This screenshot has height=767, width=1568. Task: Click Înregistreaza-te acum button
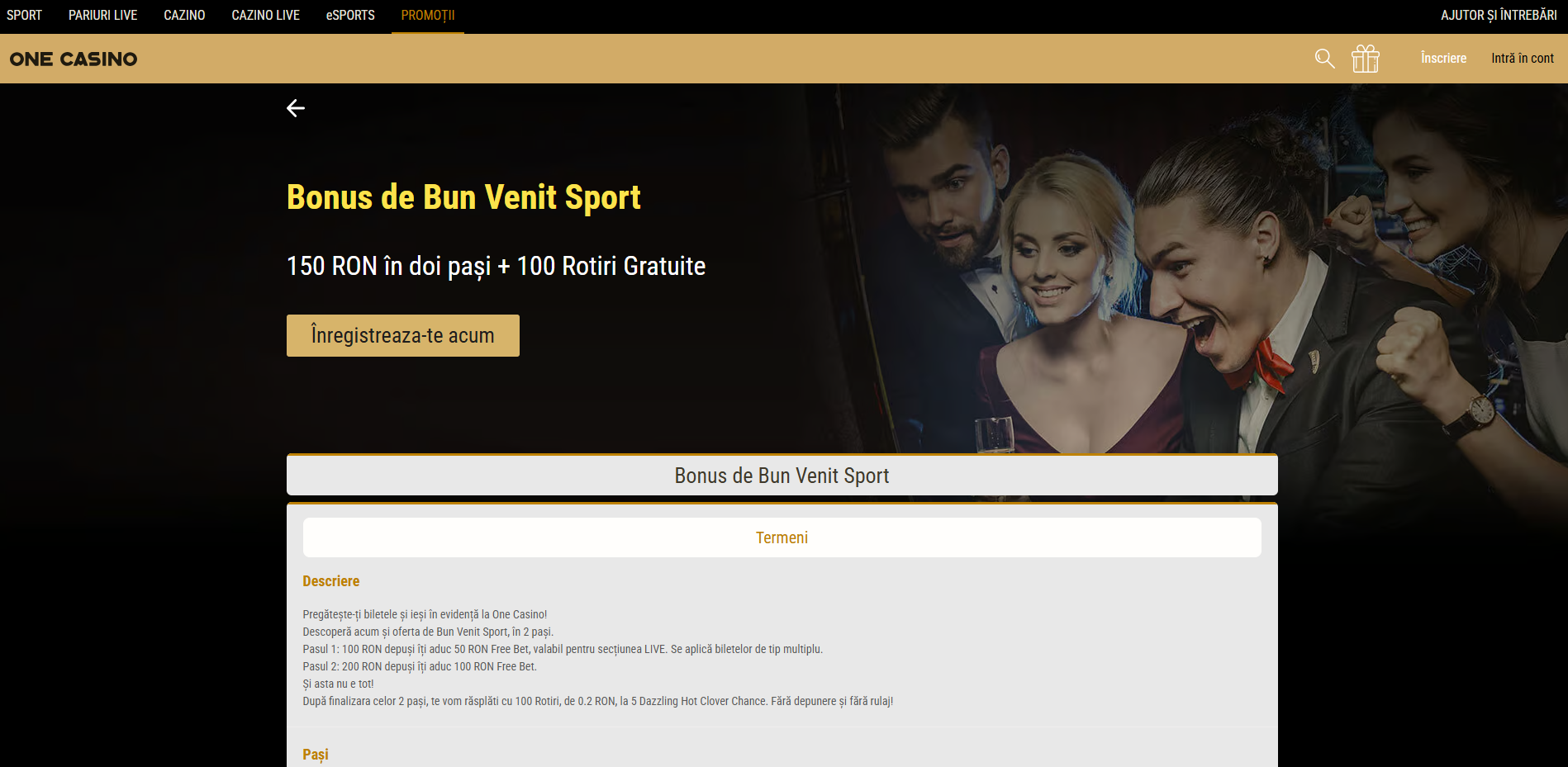(x=403, y=335)
